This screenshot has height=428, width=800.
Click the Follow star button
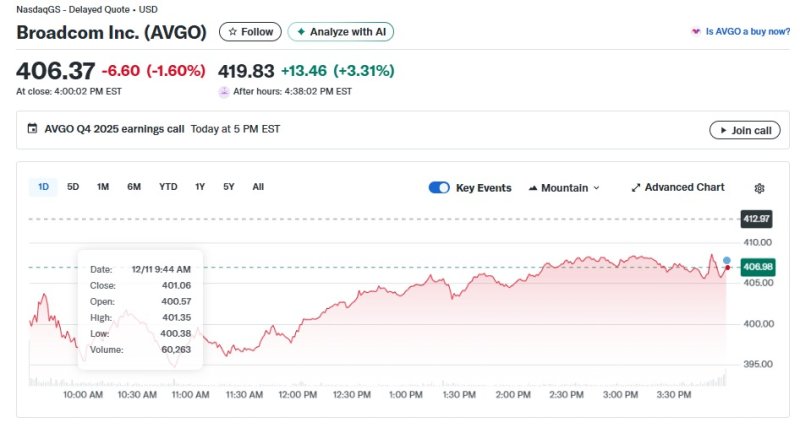250,32
